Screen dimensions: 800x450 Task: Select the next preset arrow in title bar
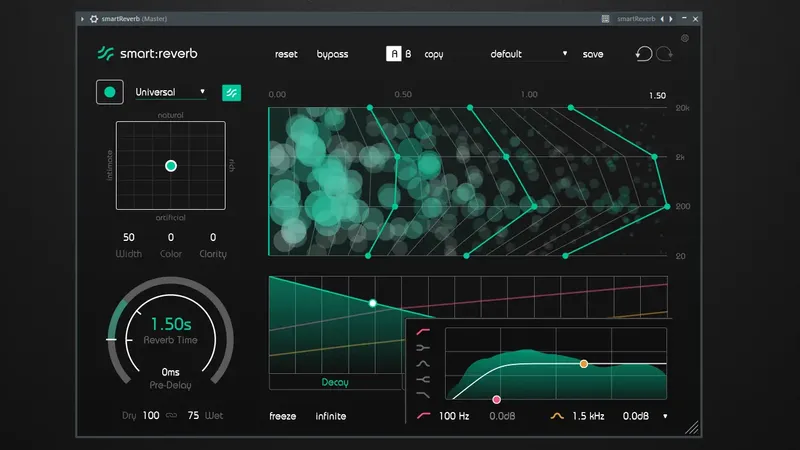[671, 19]
